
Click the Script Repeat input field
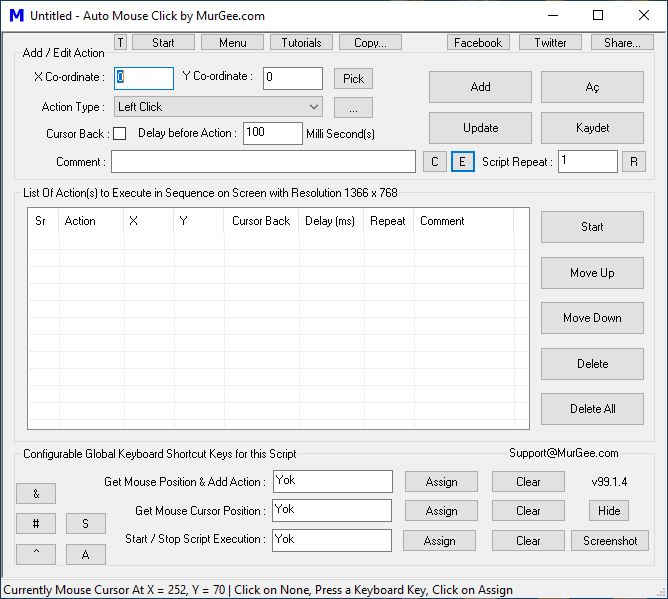coord(588,161)
